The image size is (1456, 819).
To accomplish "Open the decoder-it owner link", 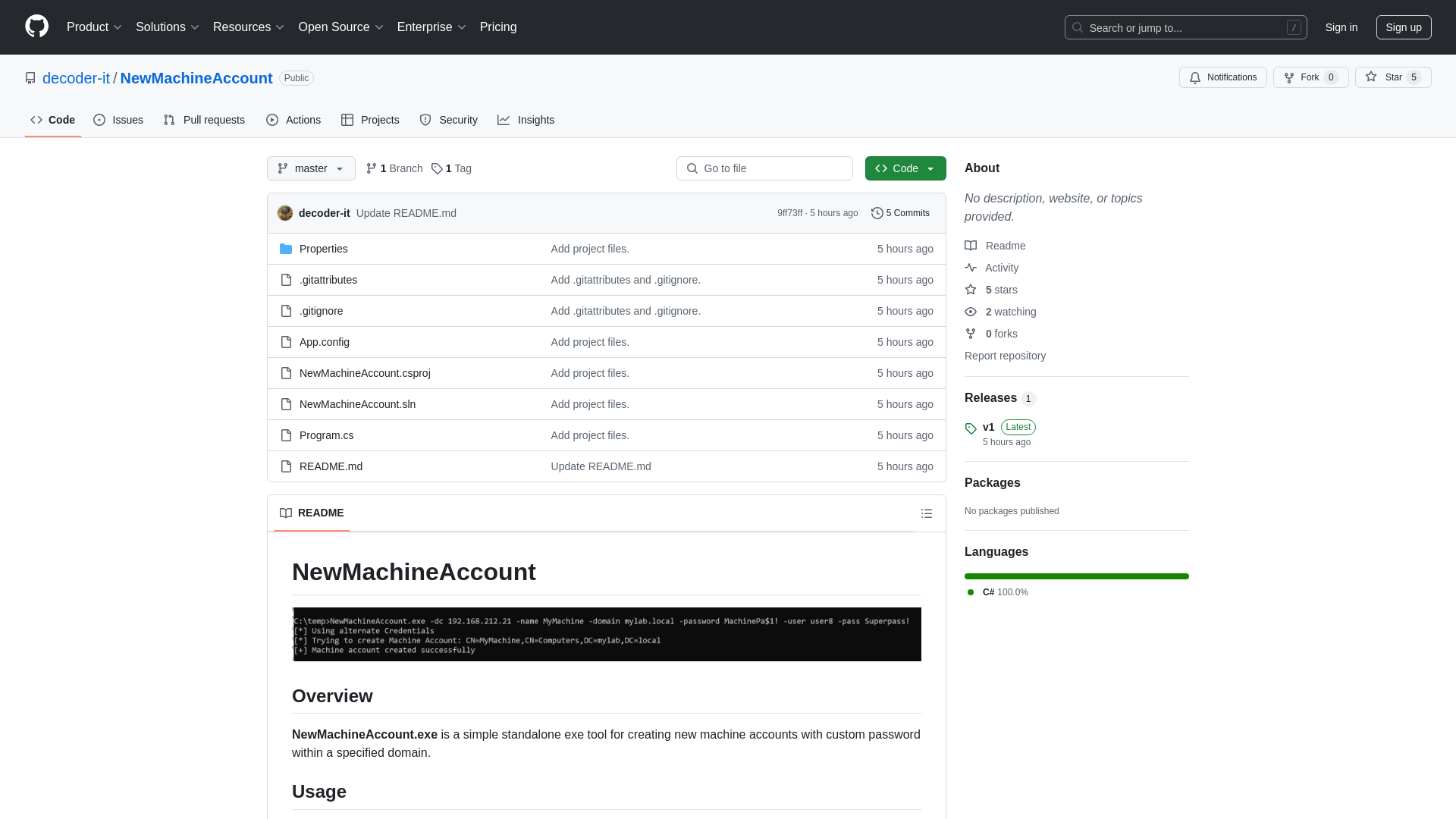I will click(76, 78).
